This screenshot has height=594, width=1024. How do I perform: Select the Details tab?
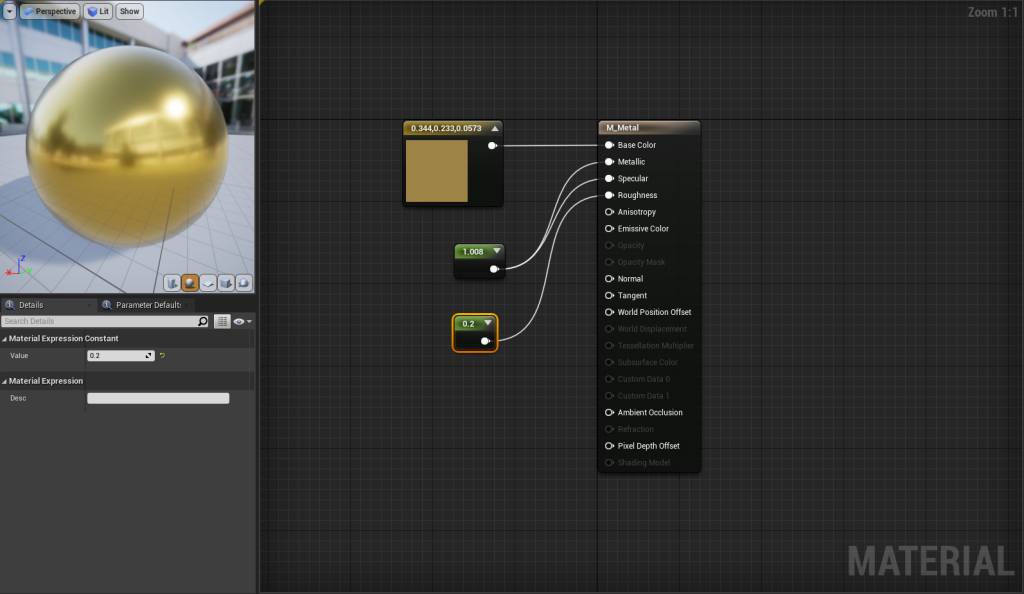tap(31, 304)
